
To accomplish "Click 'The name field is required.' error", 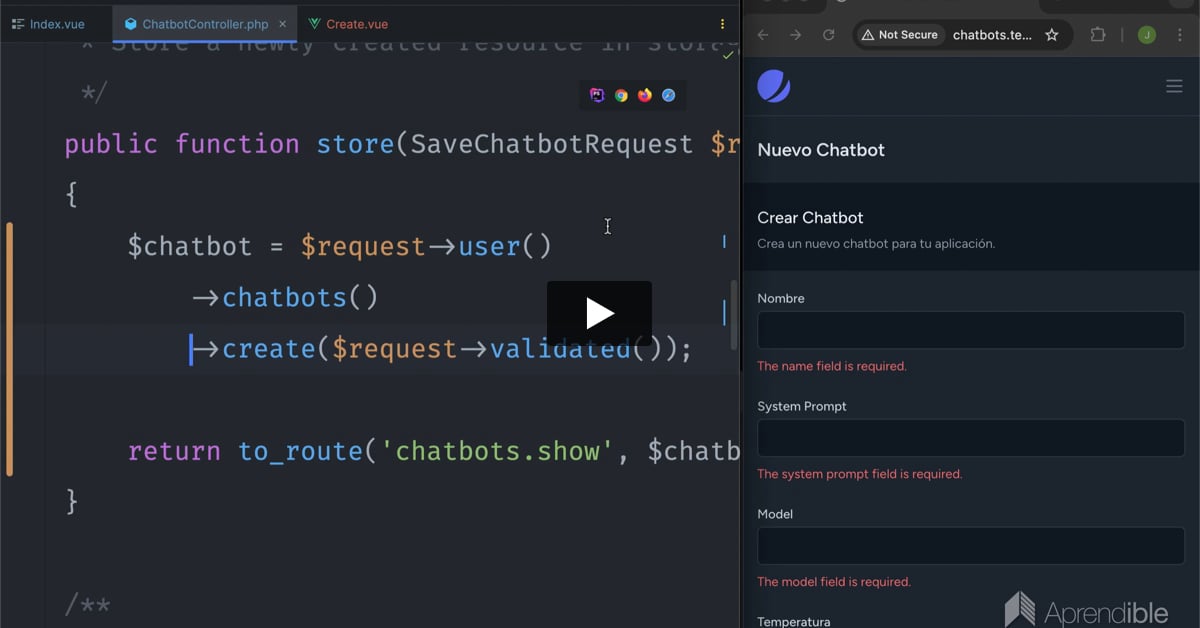I will pyautogui.click(x=832, y=366).
